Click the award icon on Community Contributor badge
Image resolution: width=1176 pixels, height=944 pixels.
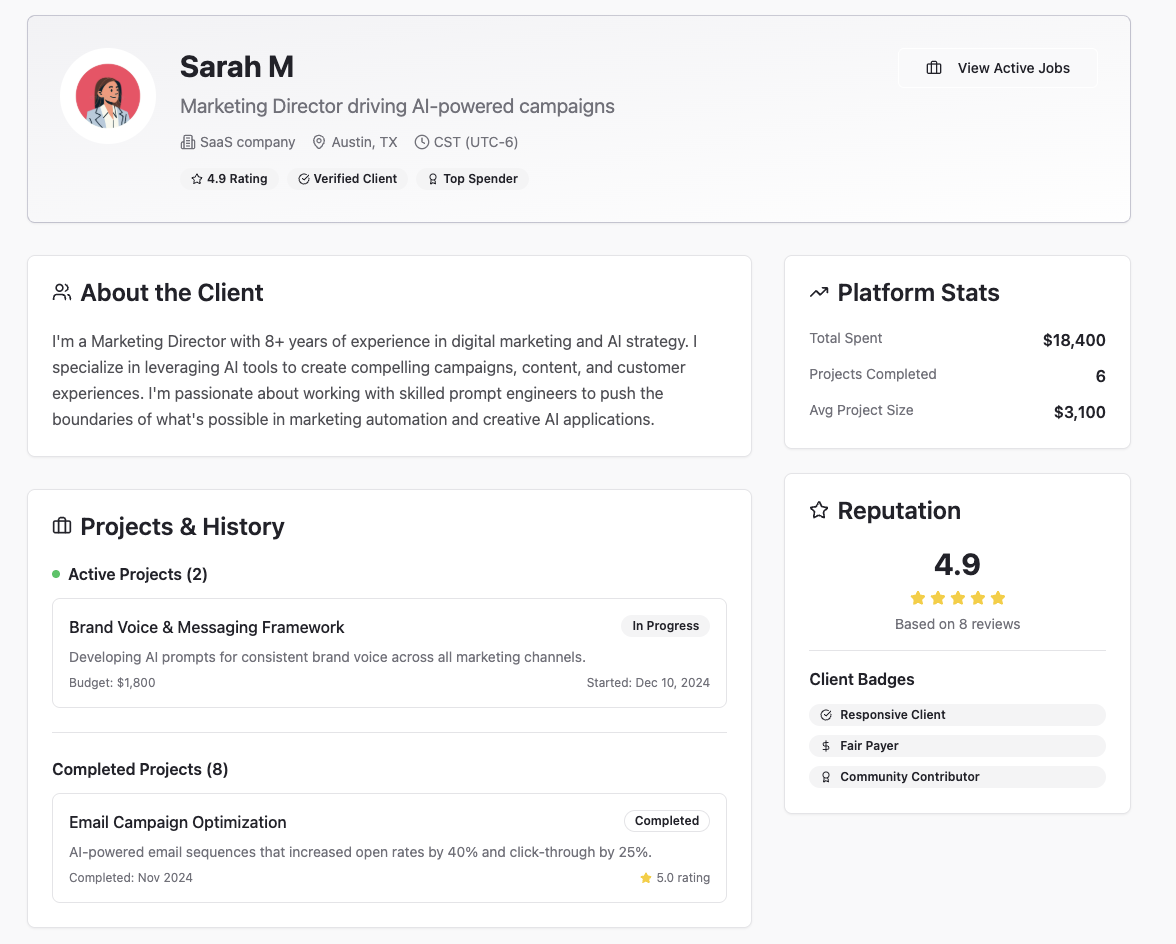[x=826, y=776]
